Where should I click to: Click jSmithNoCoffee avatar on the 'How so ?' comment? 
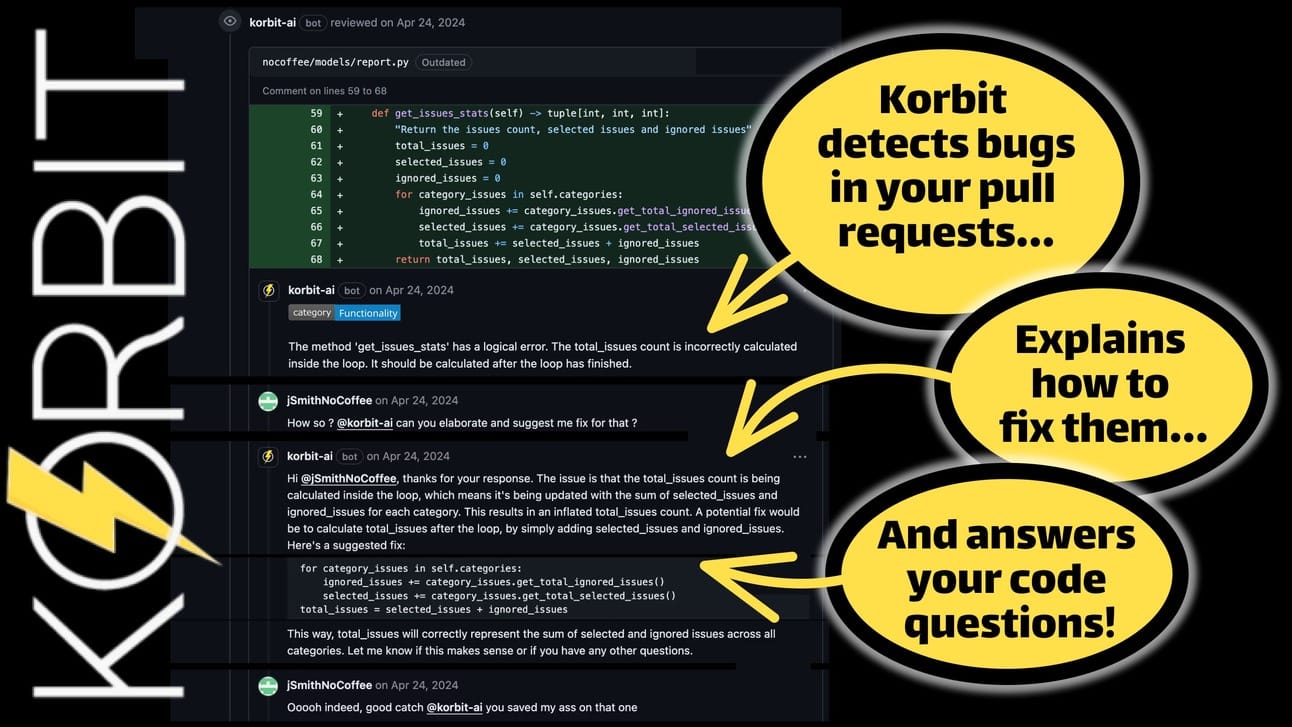(268, 401)
